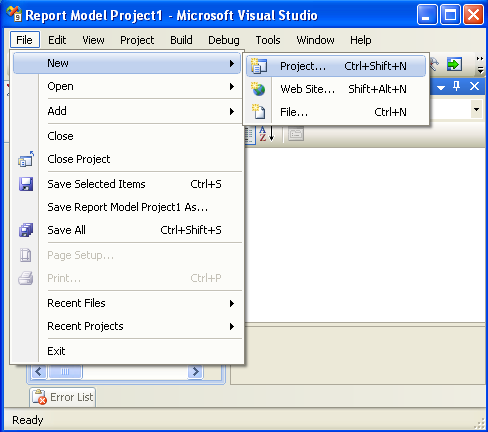Image resolution: width=488 pixels, height=432 pixels.
Task: Expand the Recent Projects submenu
Action: tap(232, 326)
